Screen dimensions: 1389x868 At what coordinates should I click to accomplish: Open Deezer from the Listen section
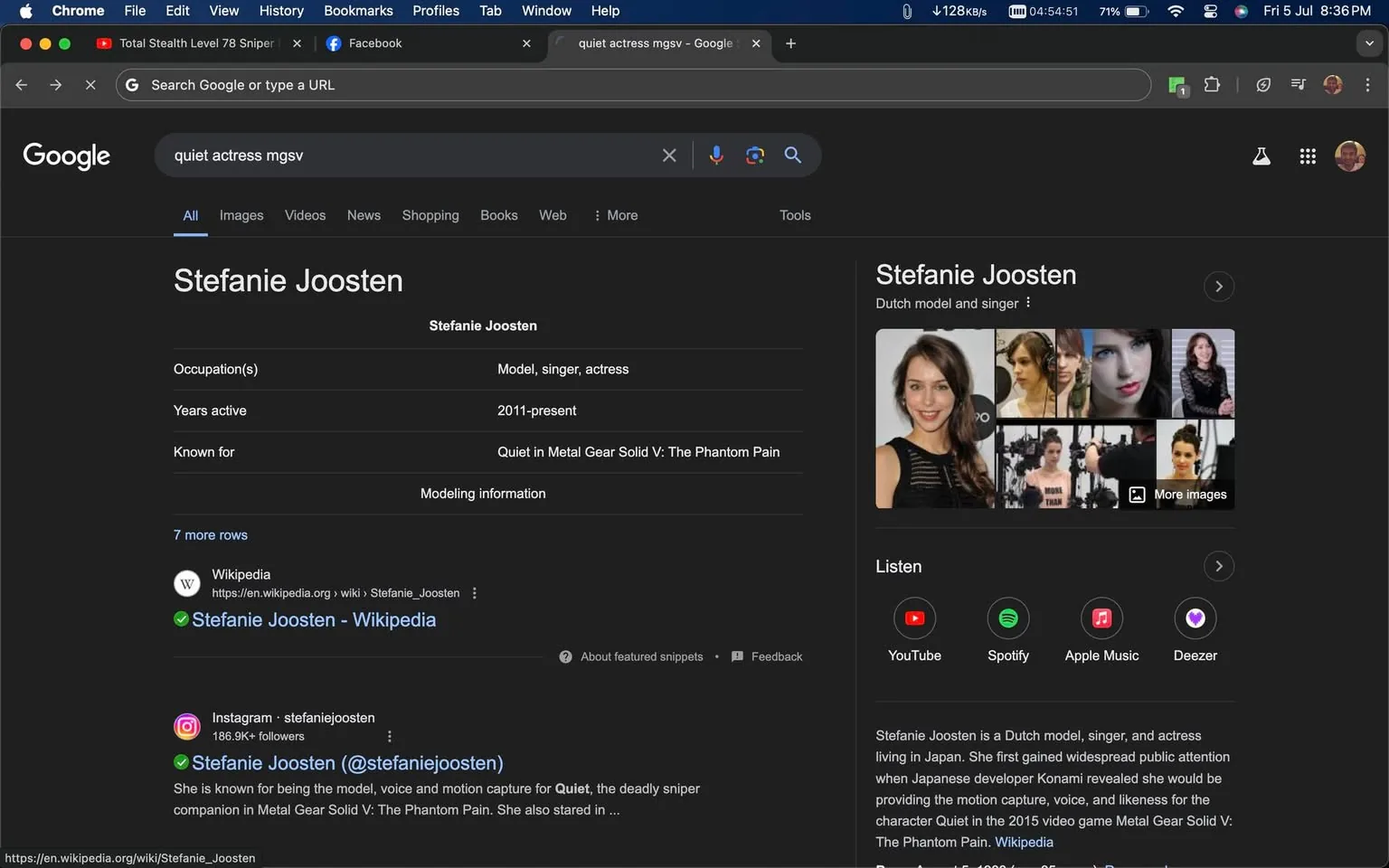pyautogui.click(x=1195, y=618)
